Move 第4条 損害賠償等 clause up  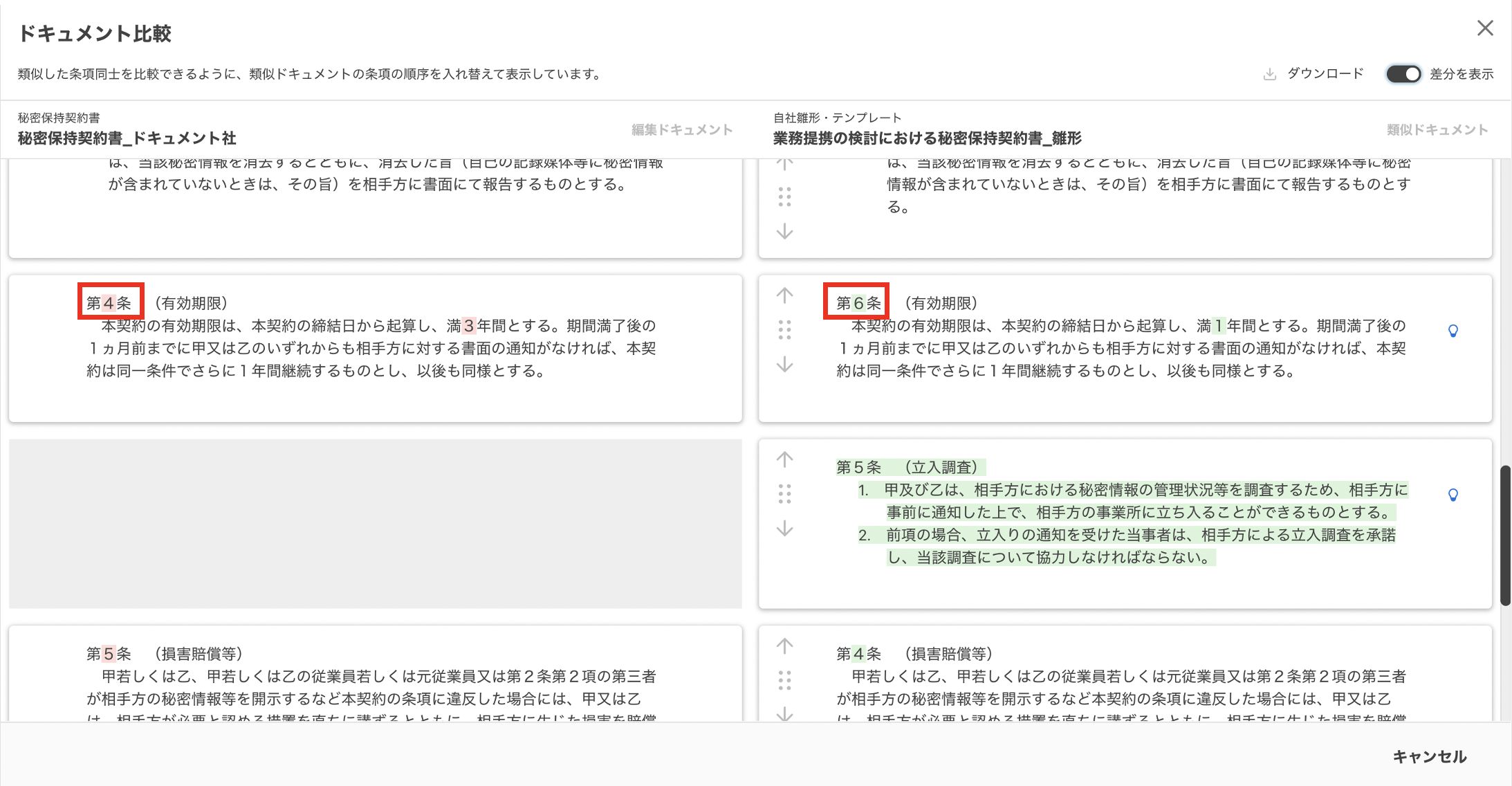[784, 646]
